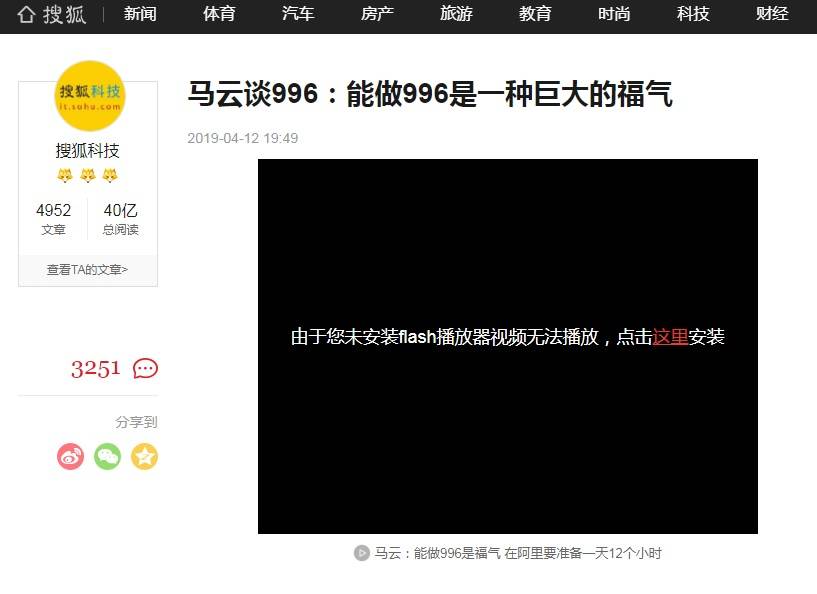Share to QQ Zone star icon
The height and width of the screenshot is (594, 817).
[x=144, y=456]
